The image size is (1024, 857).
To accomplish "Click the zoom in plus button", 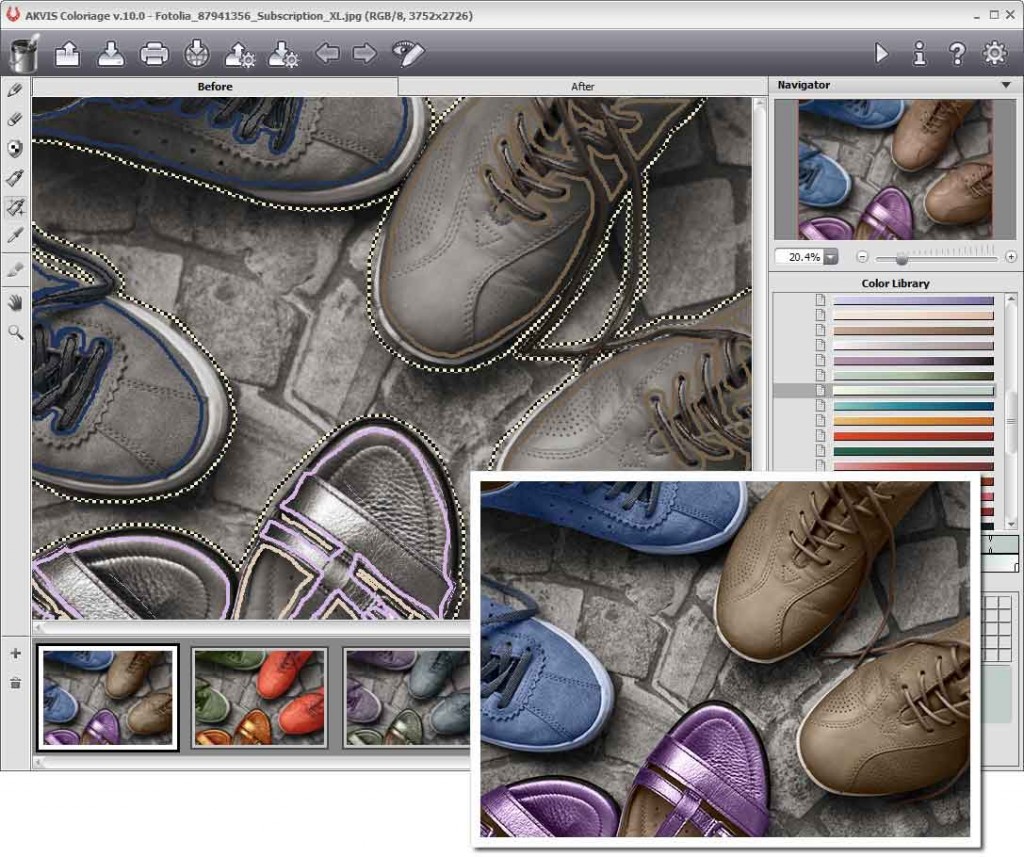I will 1011,257.
